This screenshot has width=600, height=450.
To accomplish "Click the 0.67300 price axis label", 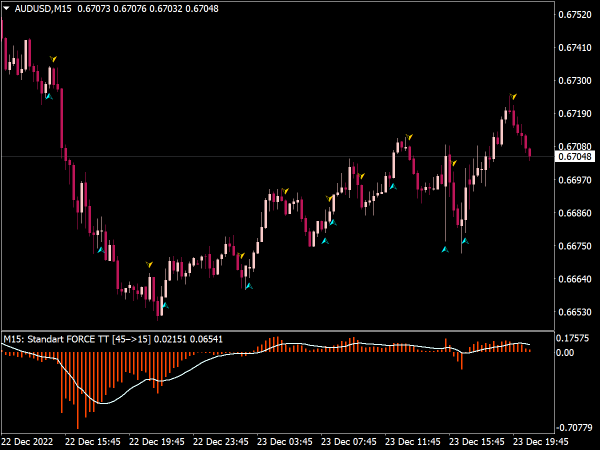I will pyautogui.click(x=574, y=80).
